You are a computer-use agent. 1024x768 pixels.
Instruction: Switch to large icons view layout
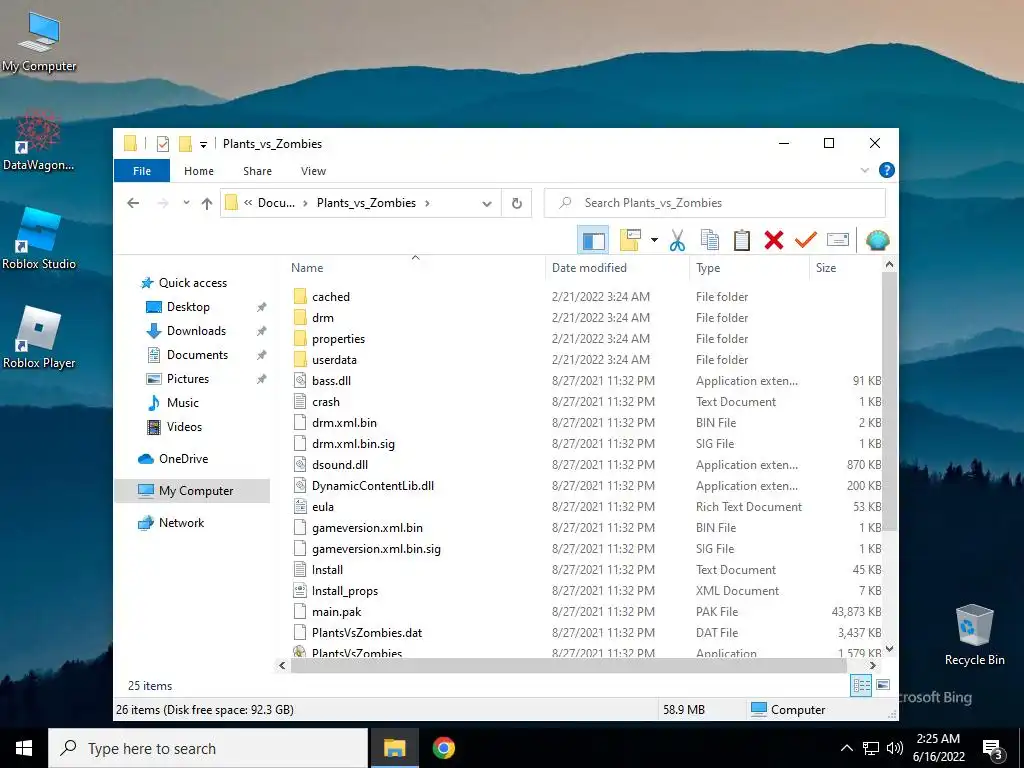[x=883, y=686]
